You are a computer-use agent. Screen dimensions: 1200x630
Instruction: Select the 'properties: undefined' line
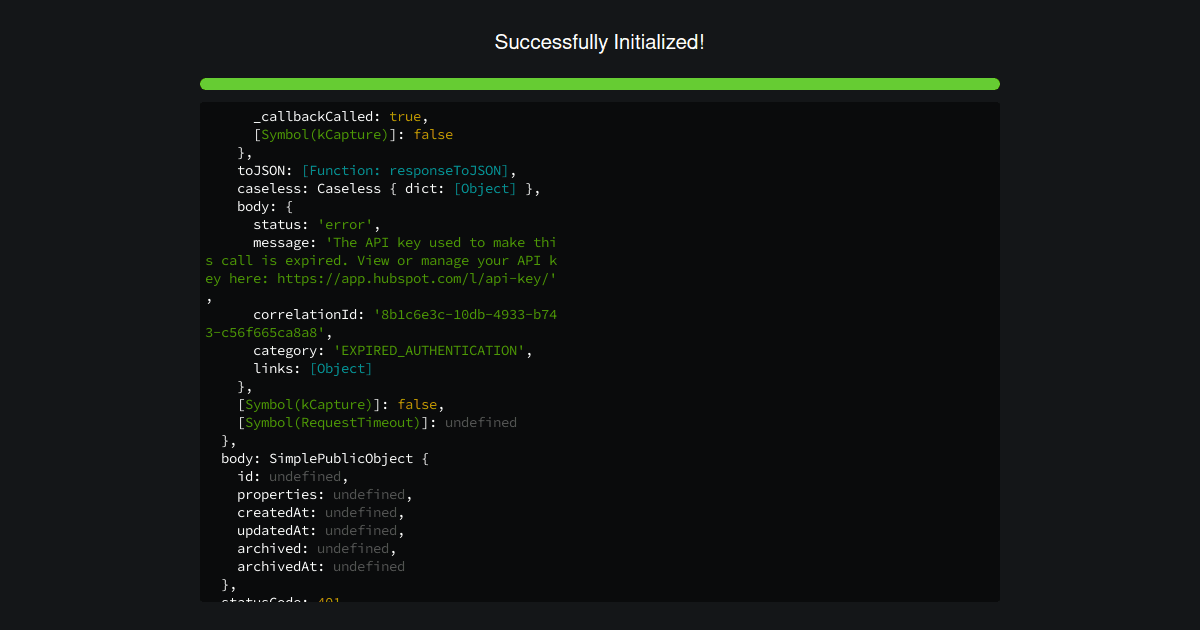pyautogui.click(x=321, y=494)
